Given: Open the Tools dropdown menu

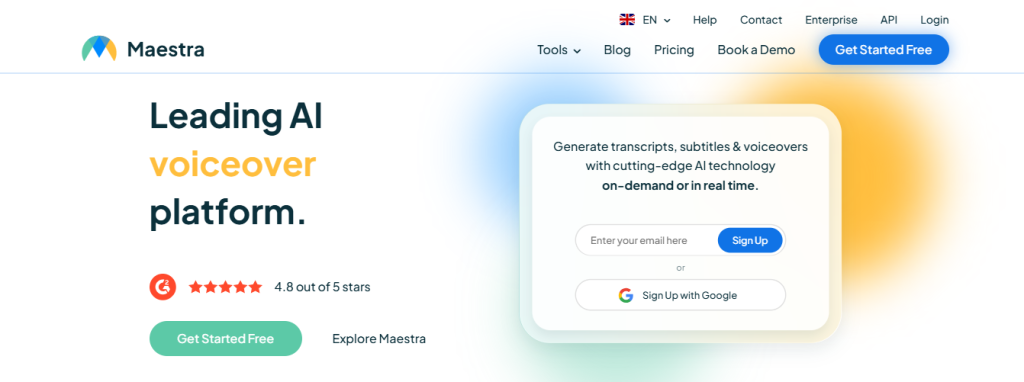Looking at the screenshot, I should [x=559, y=50].
